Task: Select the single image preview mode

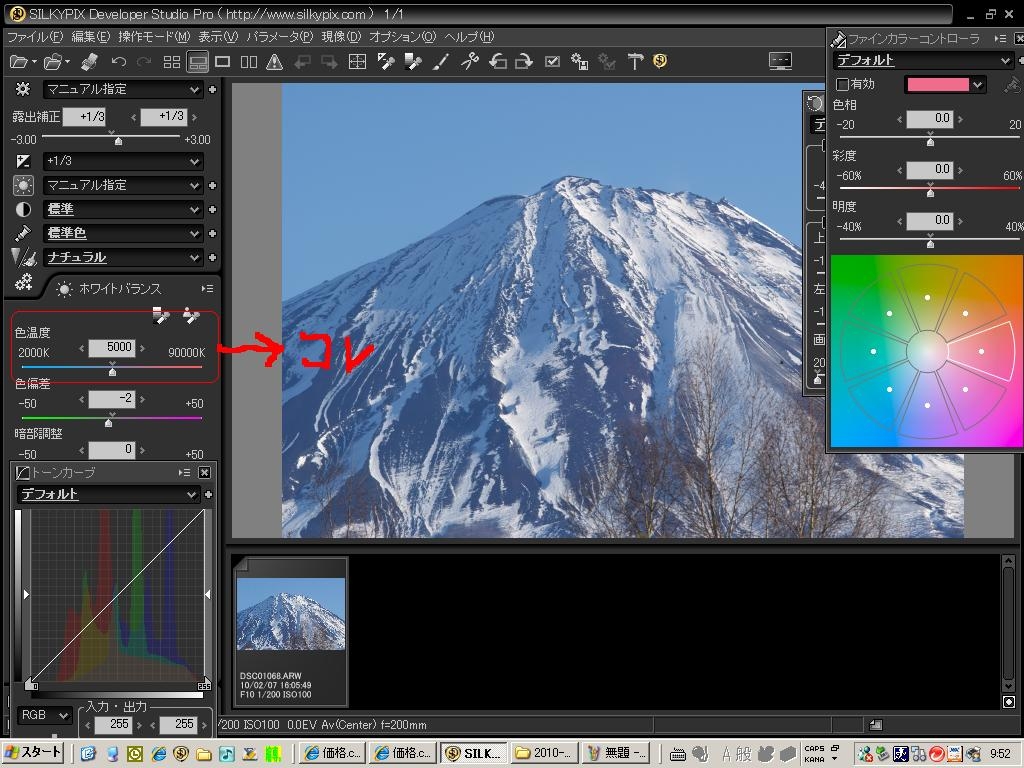Action: click(x=223, y=62)
